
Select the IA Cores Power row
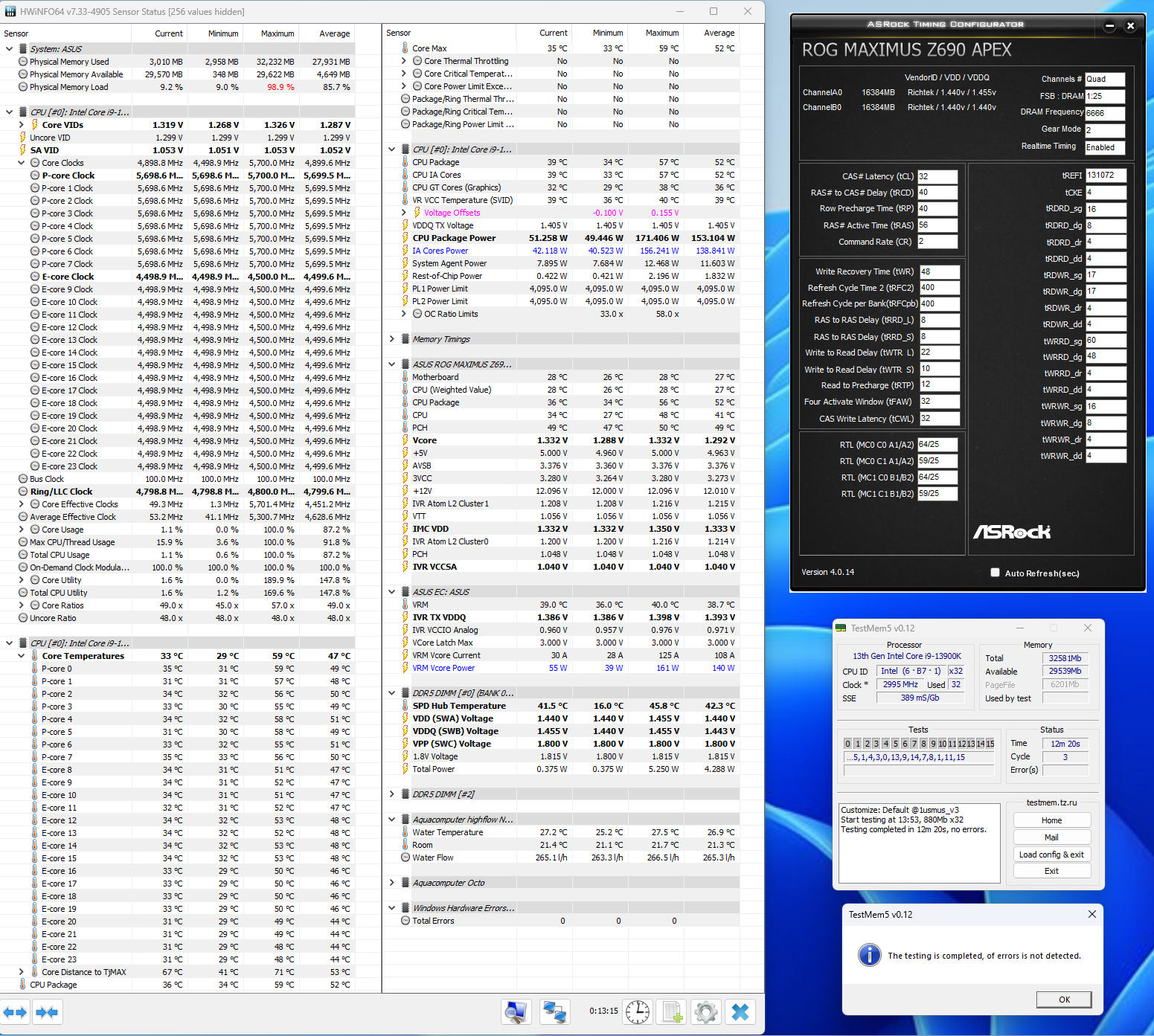[x=562, y=251]
